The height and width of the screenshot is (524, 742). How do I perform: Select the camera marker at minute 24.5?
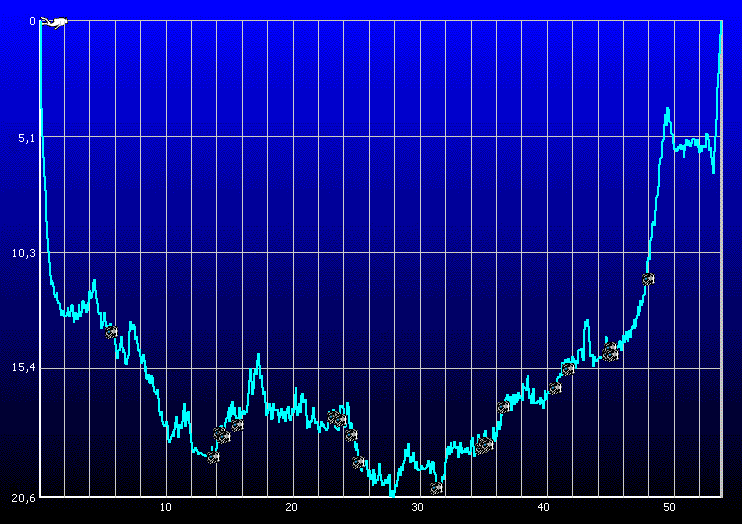coord(351,435)
